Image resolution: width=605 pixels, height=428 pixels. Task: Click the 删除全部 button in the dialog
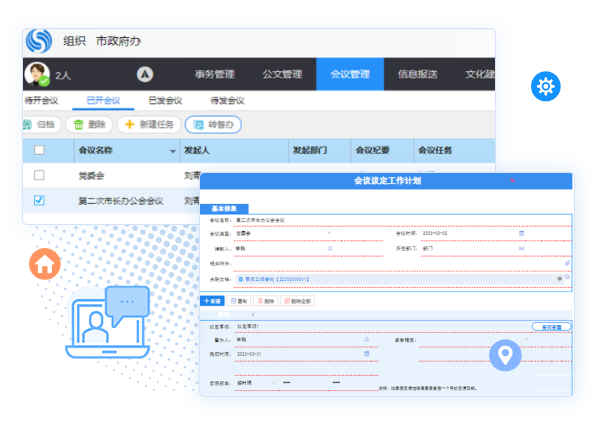pyautogui.click(x=297, y=301)
